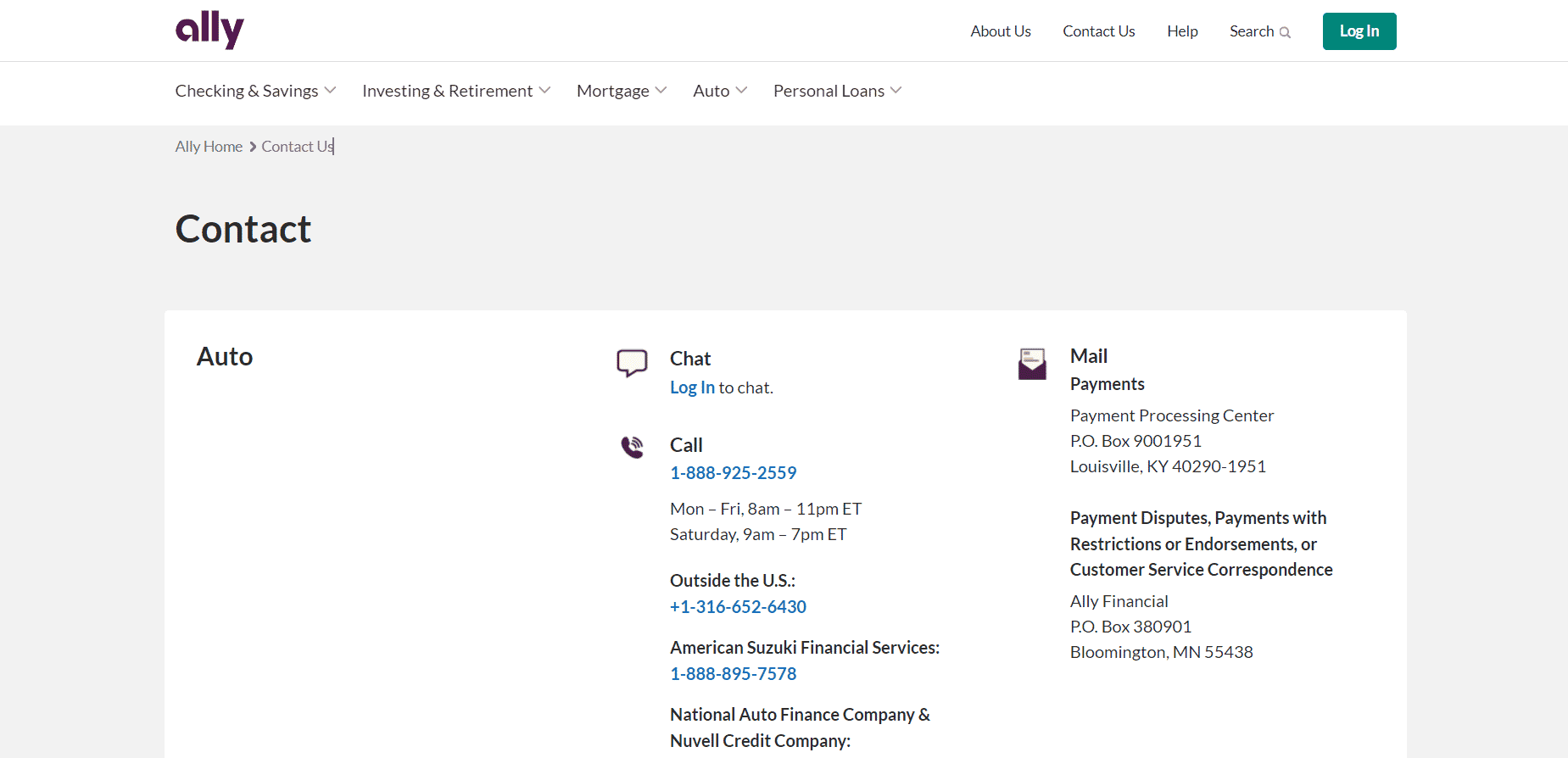Viewport: 1568px width, 758px height.
Task: Click the phone call icon
Action: (x=632, y=447)
